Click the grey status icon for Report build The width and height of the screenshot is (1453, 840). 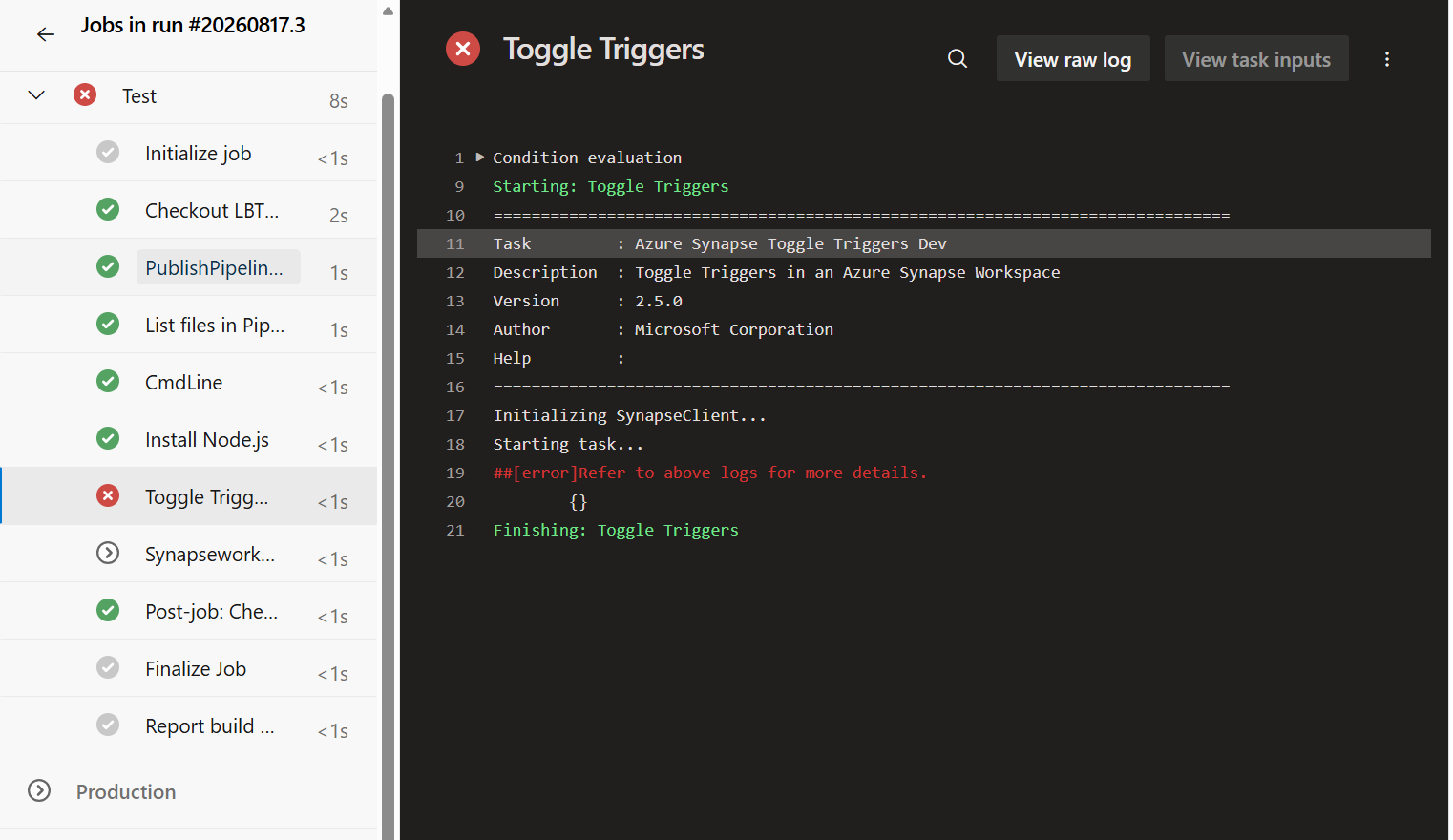pyautogui.click(x=108, y=724)
